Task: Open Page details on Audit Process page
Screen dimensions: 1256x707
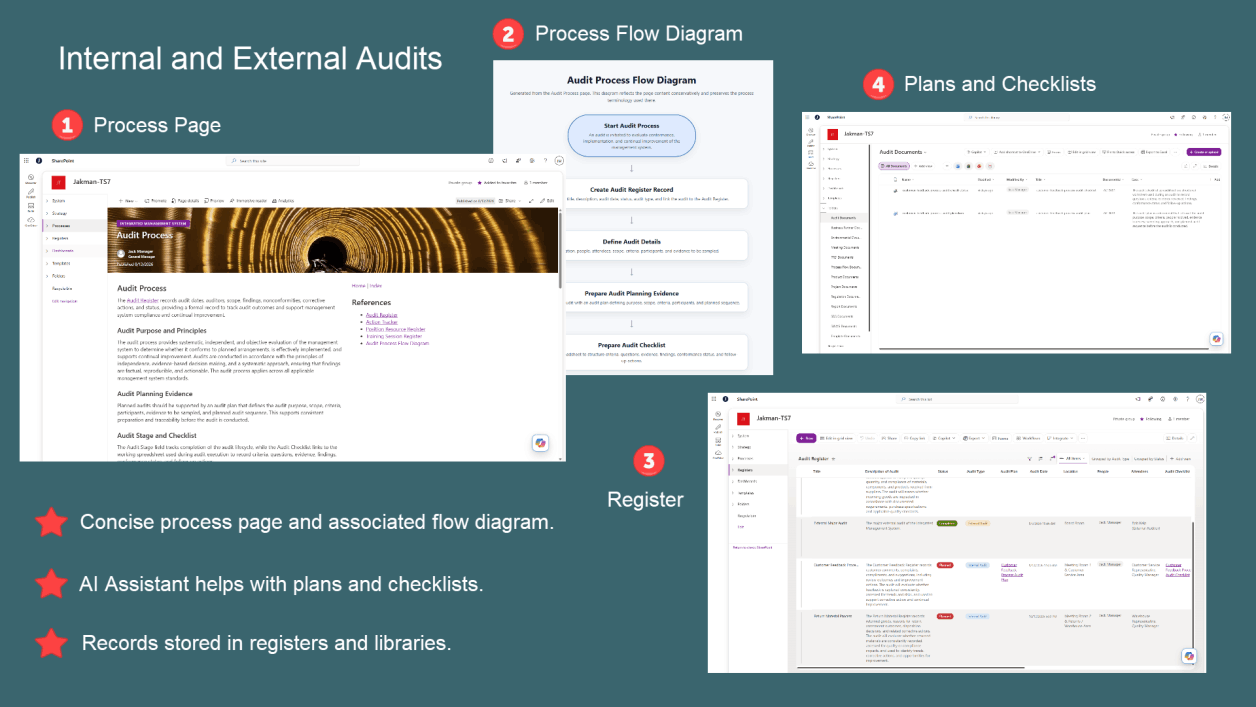Action: pyautogui.click(x=185, y=200)
